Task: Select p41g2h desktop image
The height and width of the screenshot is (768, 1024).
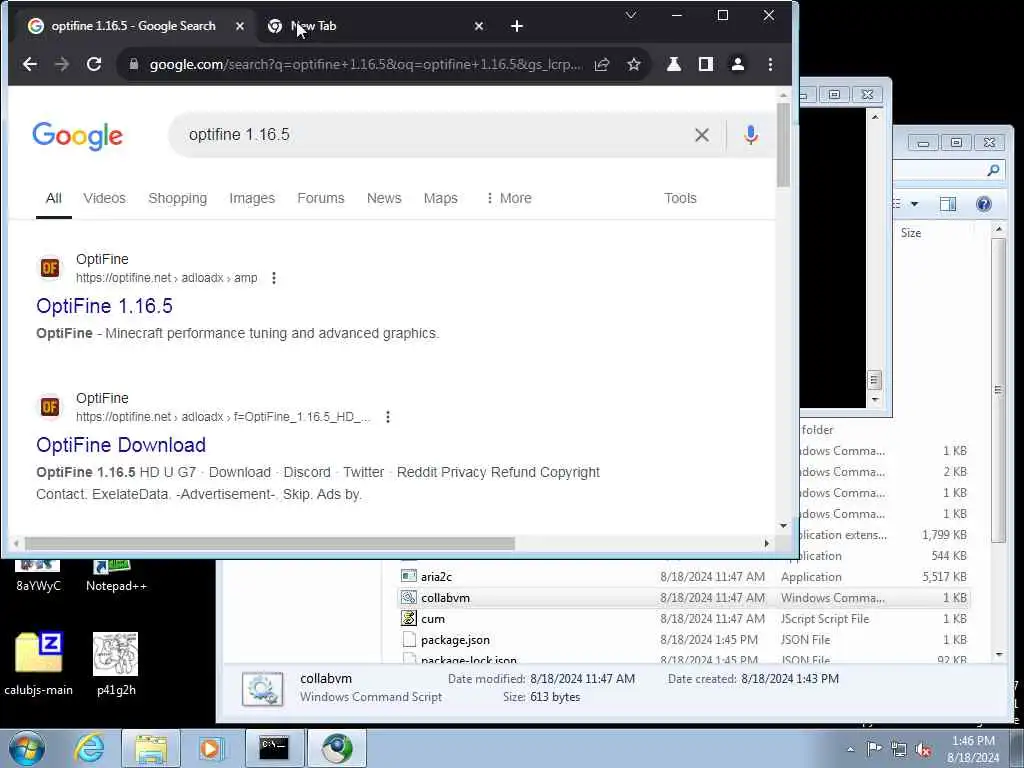Action: [116, 664]
